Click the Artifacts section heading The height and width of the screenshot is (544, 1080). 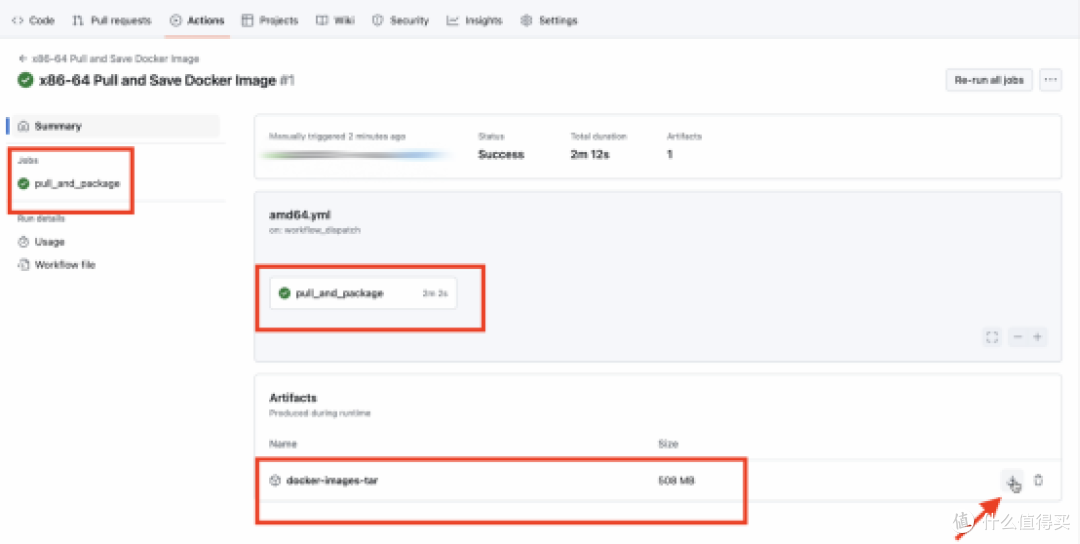[293, 398]
